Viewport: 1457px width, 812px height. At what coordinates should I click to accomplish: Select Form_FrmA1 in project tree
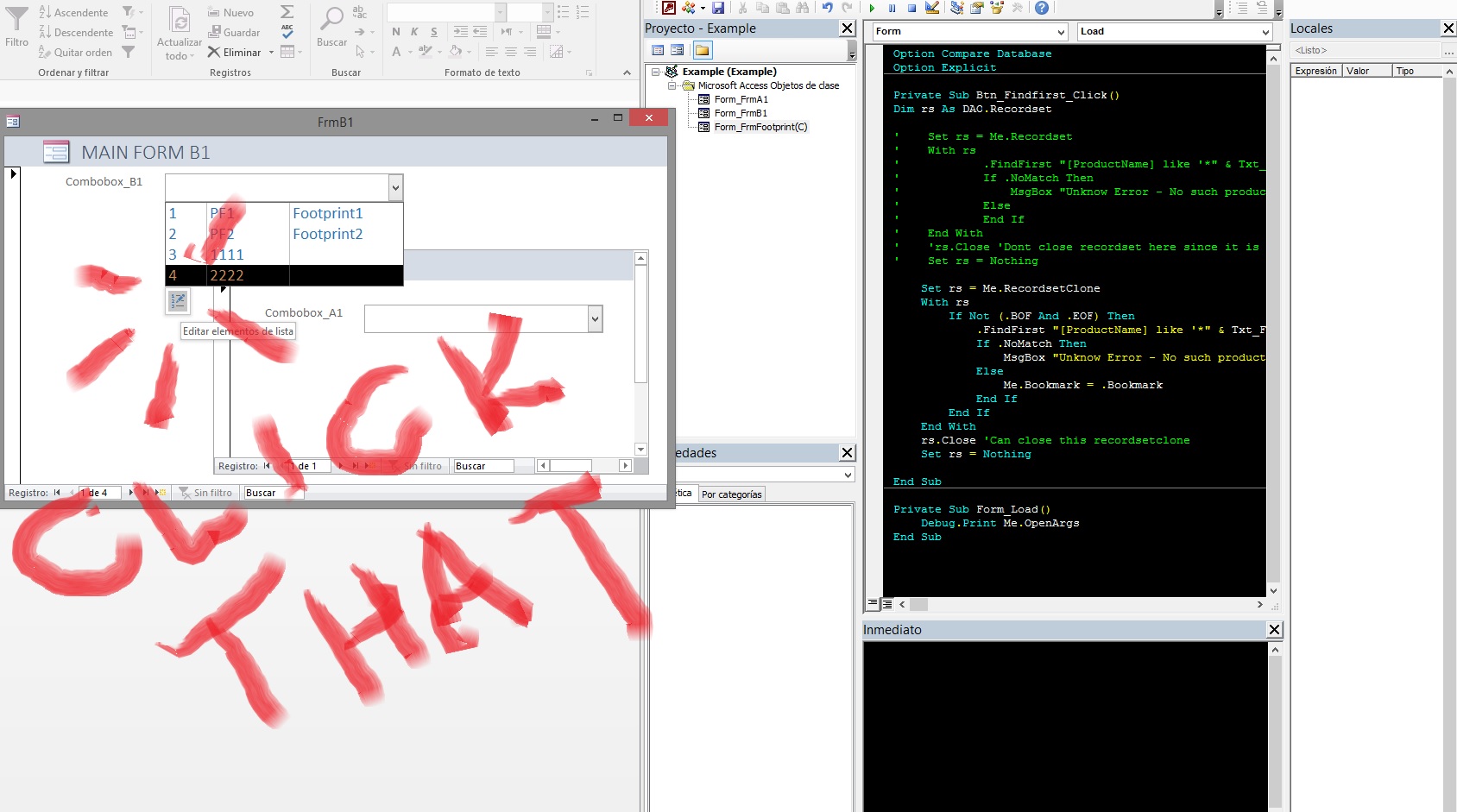pos(741,99)
